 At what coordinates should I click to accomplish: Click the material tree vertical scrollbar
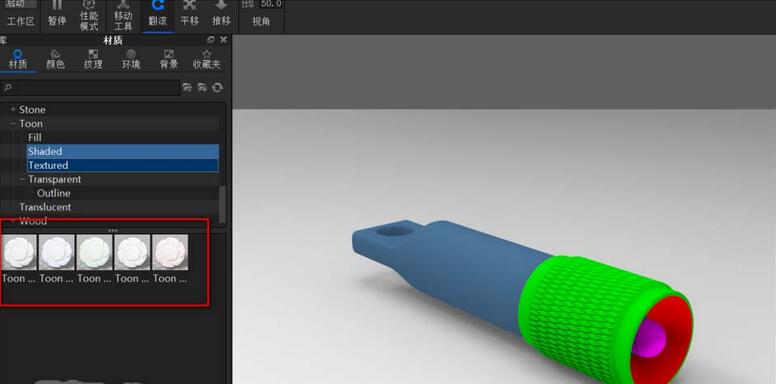point(222,204)
